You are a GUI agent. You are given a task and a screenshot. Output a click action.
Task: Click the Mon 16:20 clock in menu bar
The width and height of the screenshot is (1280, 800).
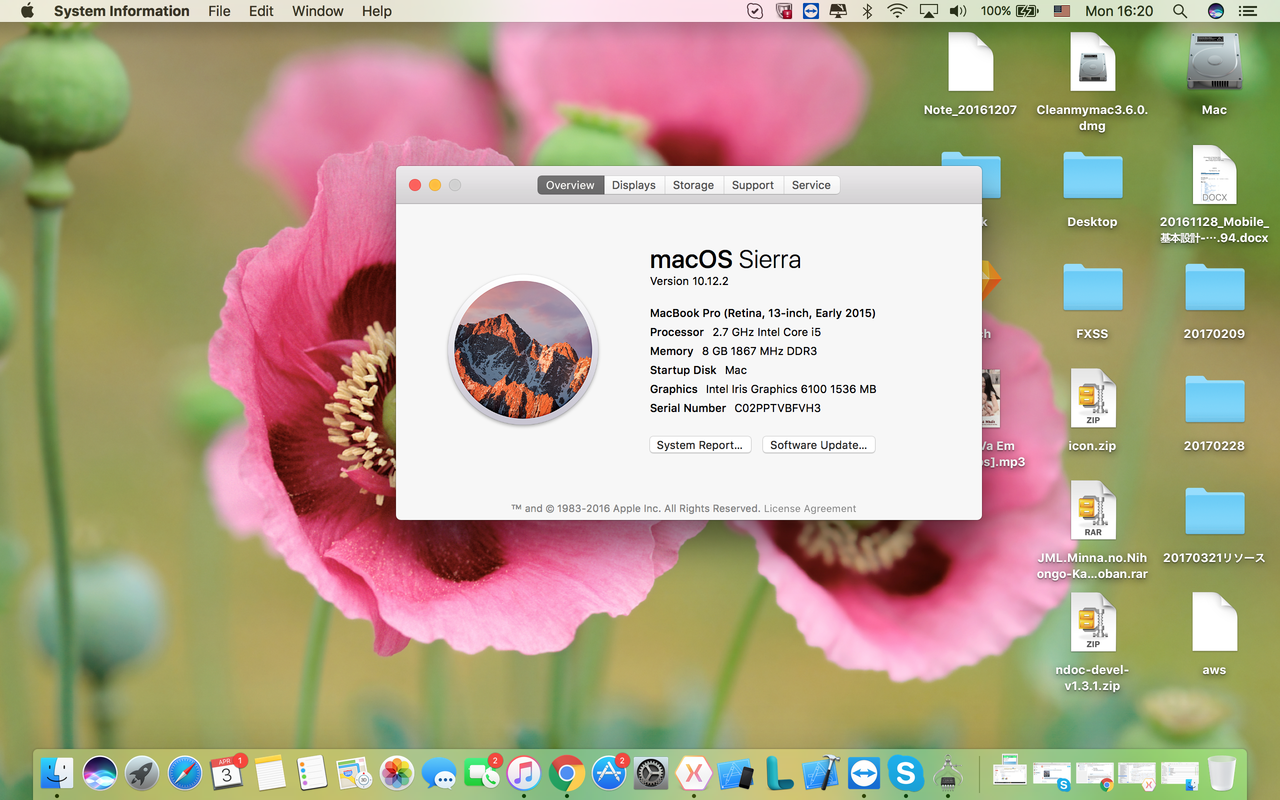pyautogui.click(x=1119, y=11)
